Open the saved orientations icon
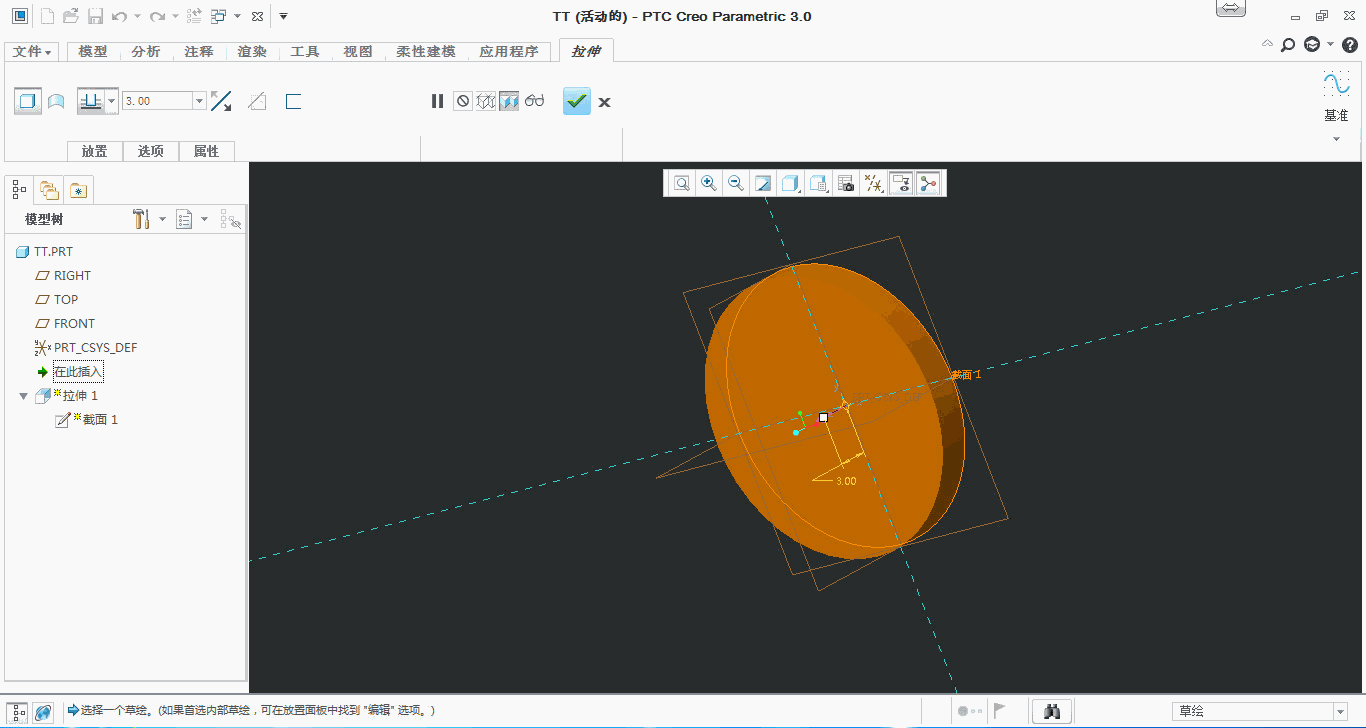The width and height of the screenshot is (1366, 728). point(818,183)
